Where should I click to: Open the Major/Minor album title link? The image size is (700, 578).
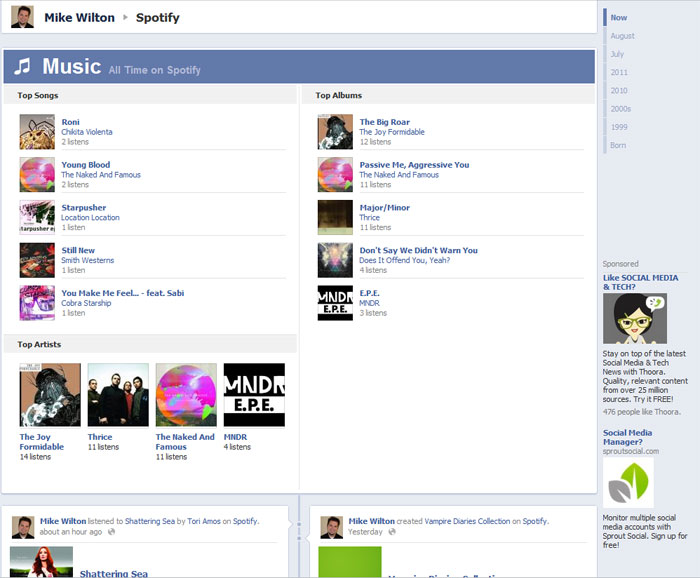(385, 208)
